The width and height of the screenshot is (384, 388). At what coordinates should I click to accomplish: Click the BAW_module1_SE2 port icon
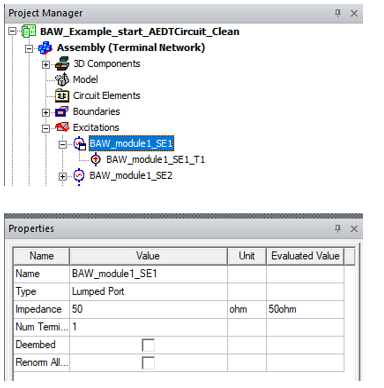pos(79,176)
